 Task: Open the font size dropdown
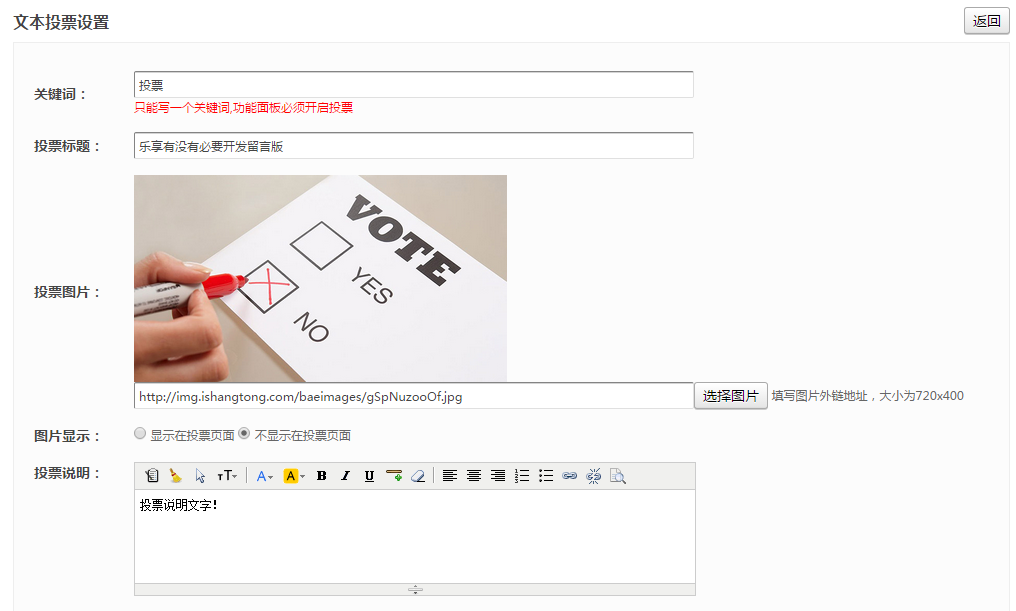coord(227,476)
